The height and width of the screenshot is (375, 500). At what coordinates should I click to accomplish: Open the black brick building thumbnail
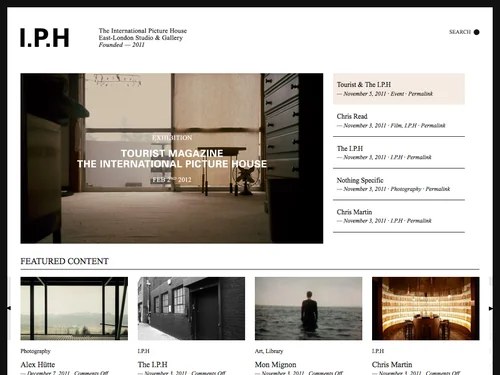tap(191, 308)
